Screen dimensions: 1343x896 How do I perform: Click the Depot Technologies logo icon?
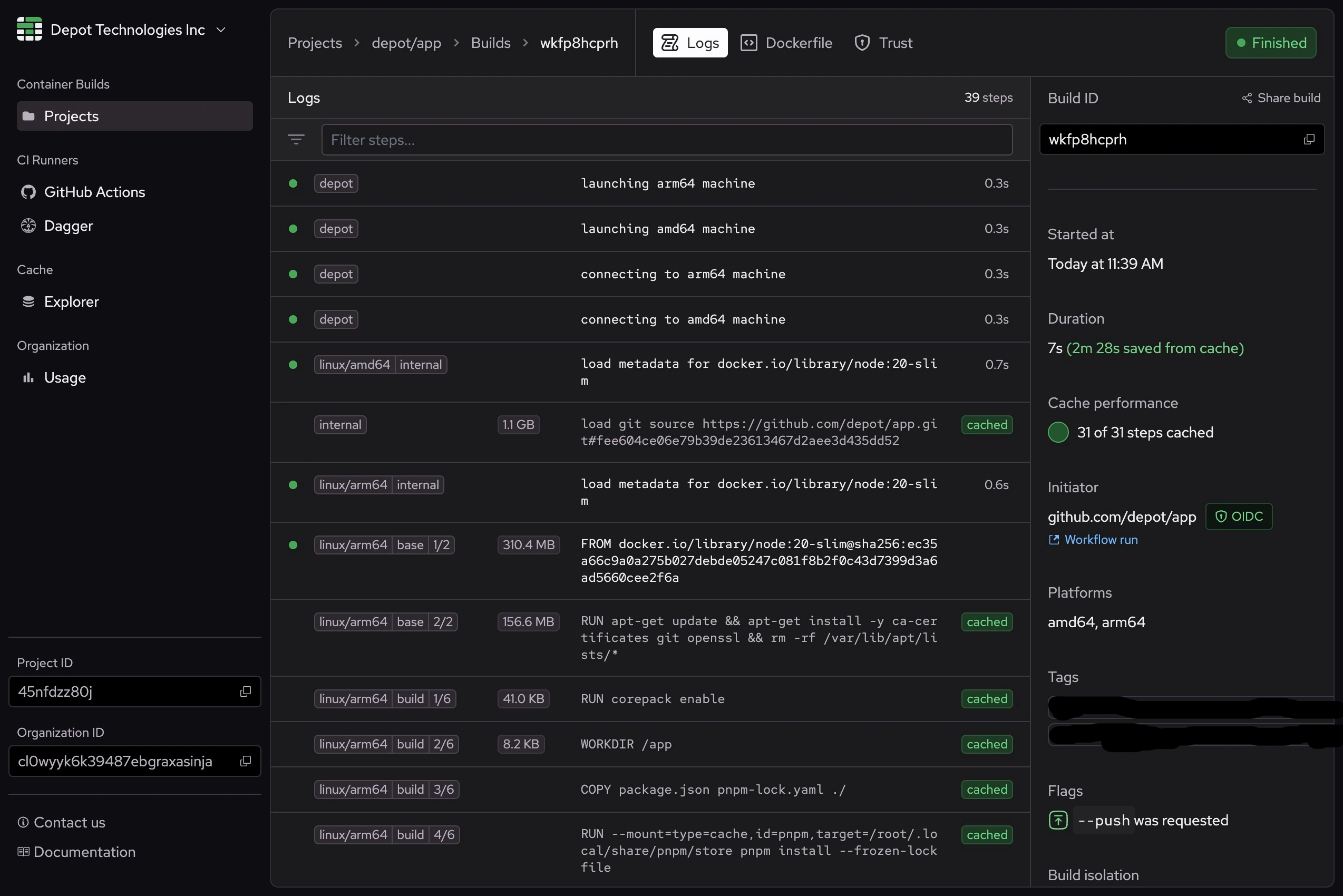[x=29, y=29]
